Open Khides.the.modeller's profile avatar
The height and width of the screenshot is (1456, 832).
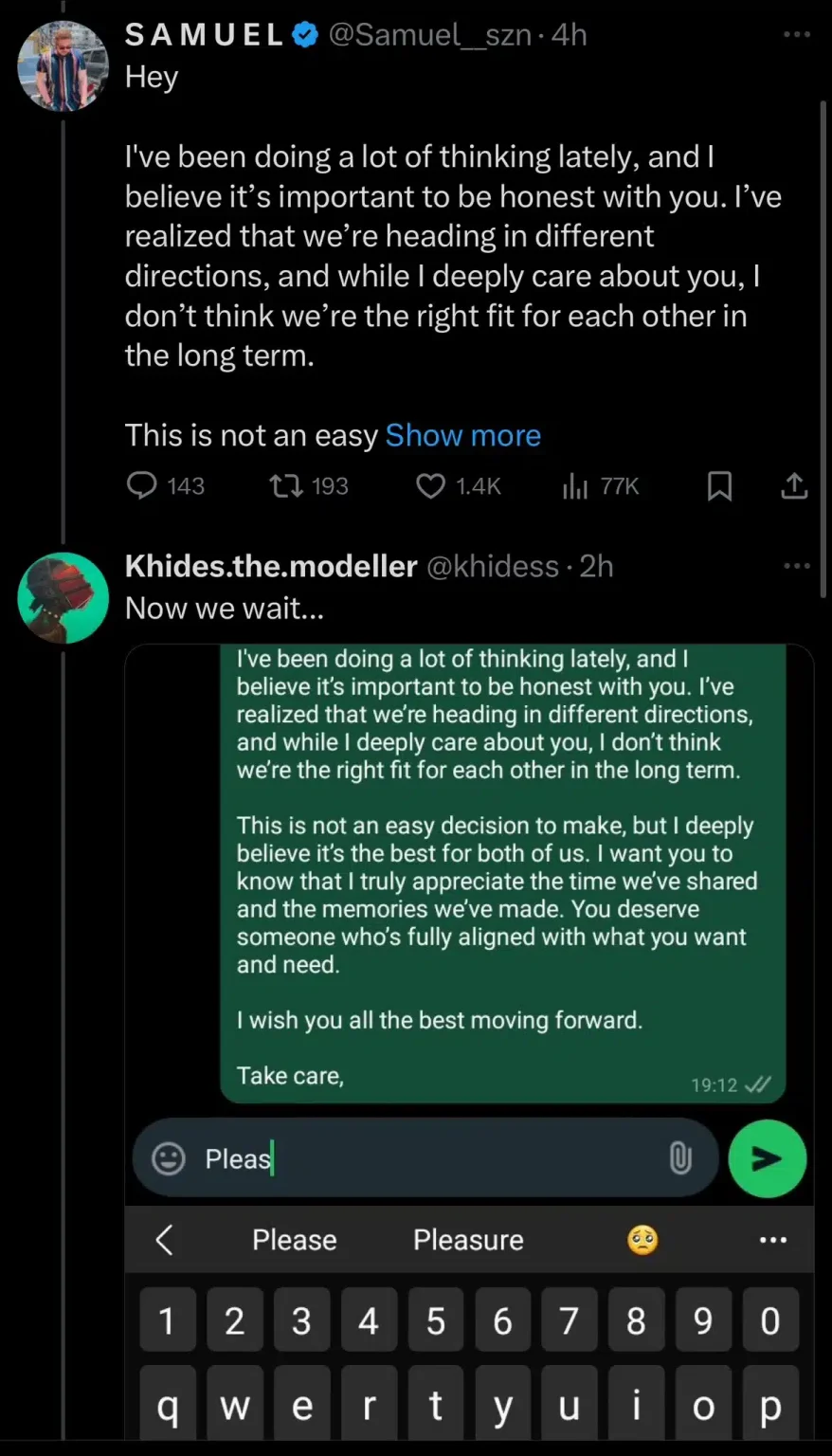[x=63, y=598]
